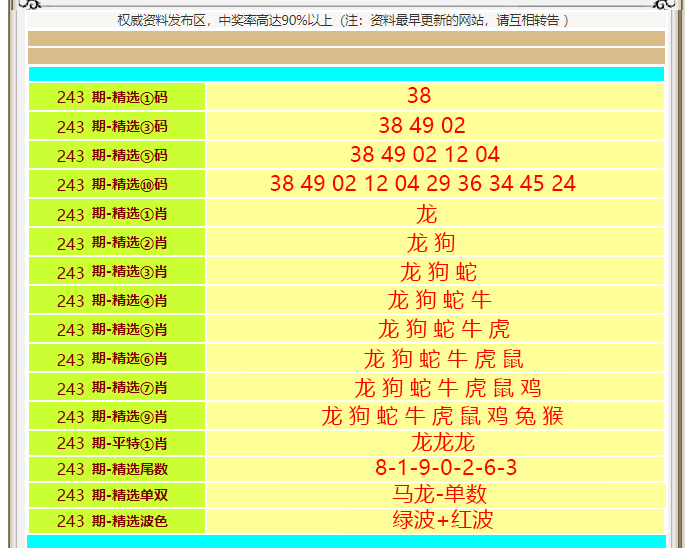Select the label 243 期-精选⑨肖

pyautogui.click(x=112, y=416)
